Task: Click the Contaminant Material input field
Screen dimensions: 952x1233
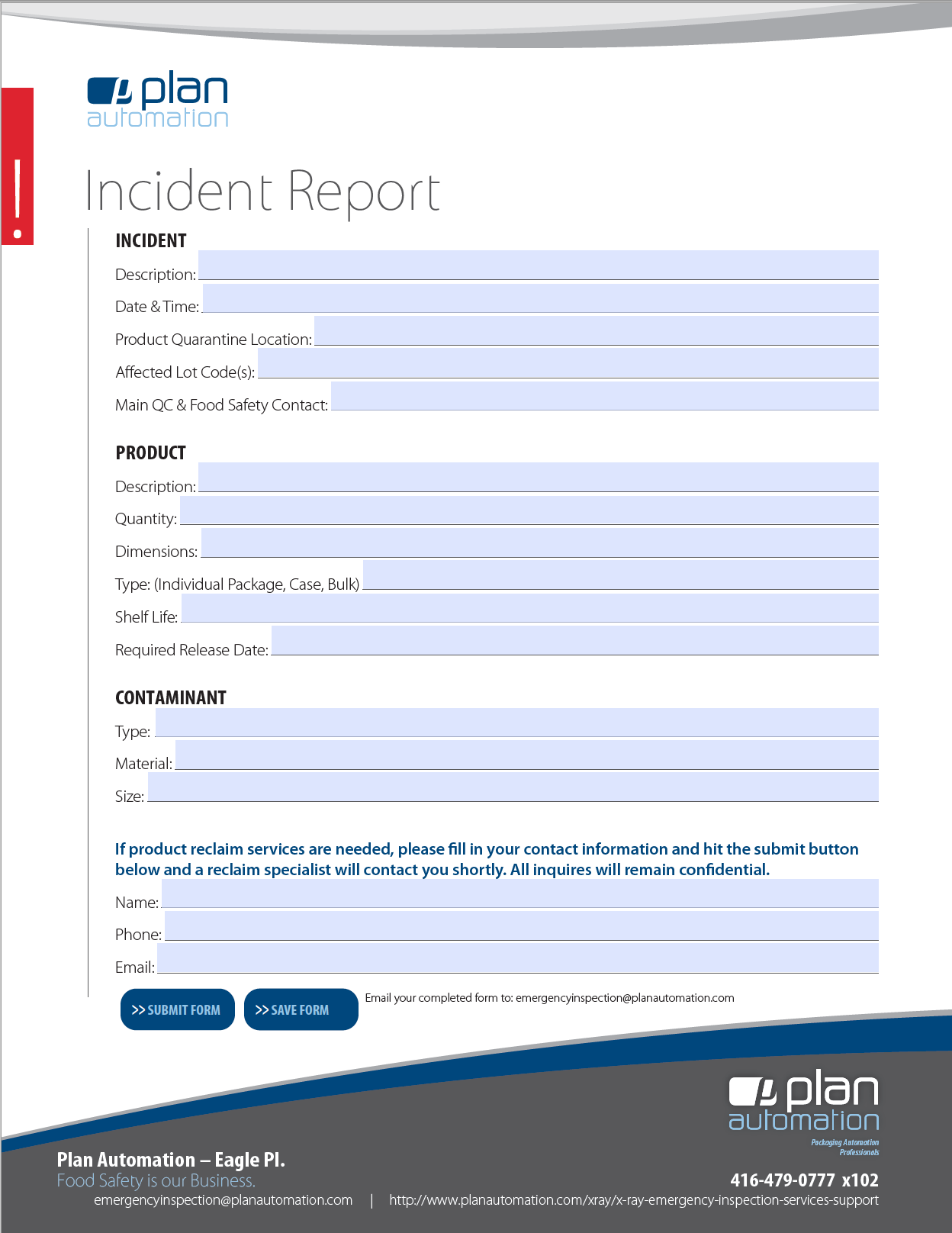Action: (x=526, y=755)
